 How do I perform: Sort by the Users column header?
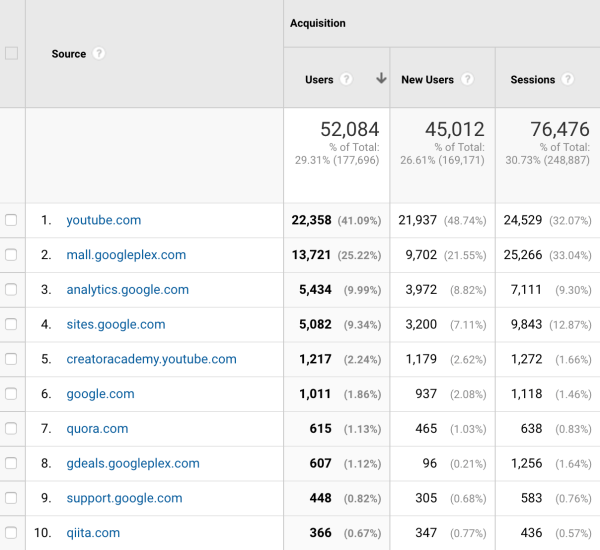pyautogui.click(x=319, y=80)
